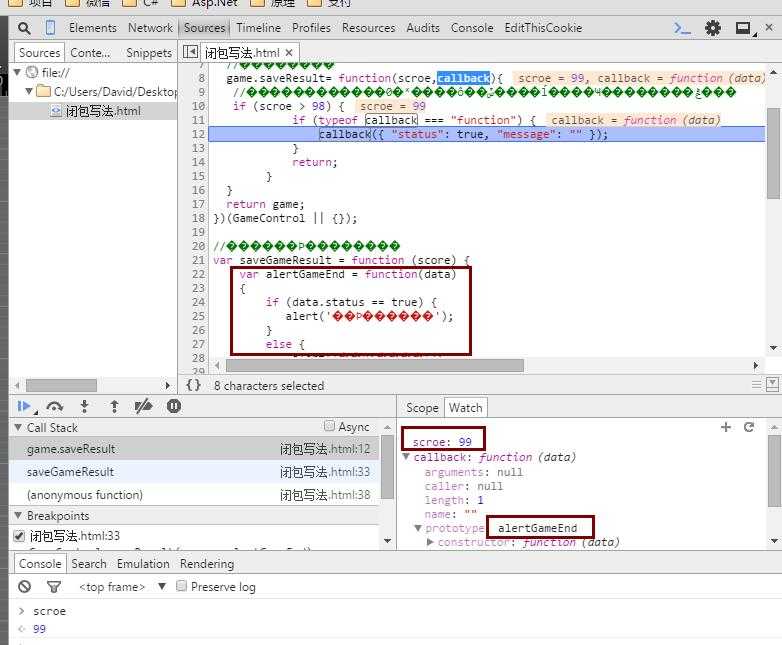Collapse the Breakpoints section
This screenshot has width=782, height=645.
pos(18,515)
